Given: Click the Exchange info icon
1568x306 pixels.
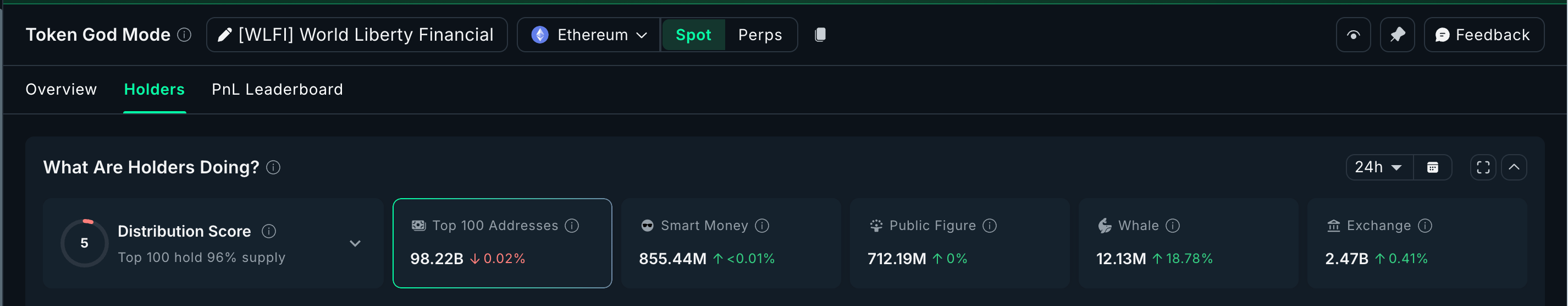Looking at the screenshot, I should tap(1425, 226).
